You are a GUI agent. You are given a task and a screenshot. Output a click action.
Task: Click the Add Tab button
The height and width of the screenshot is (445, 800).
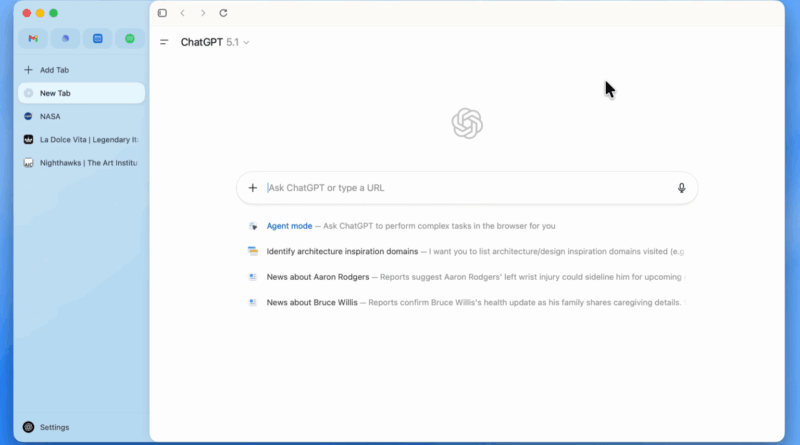(x=82, y=70)
